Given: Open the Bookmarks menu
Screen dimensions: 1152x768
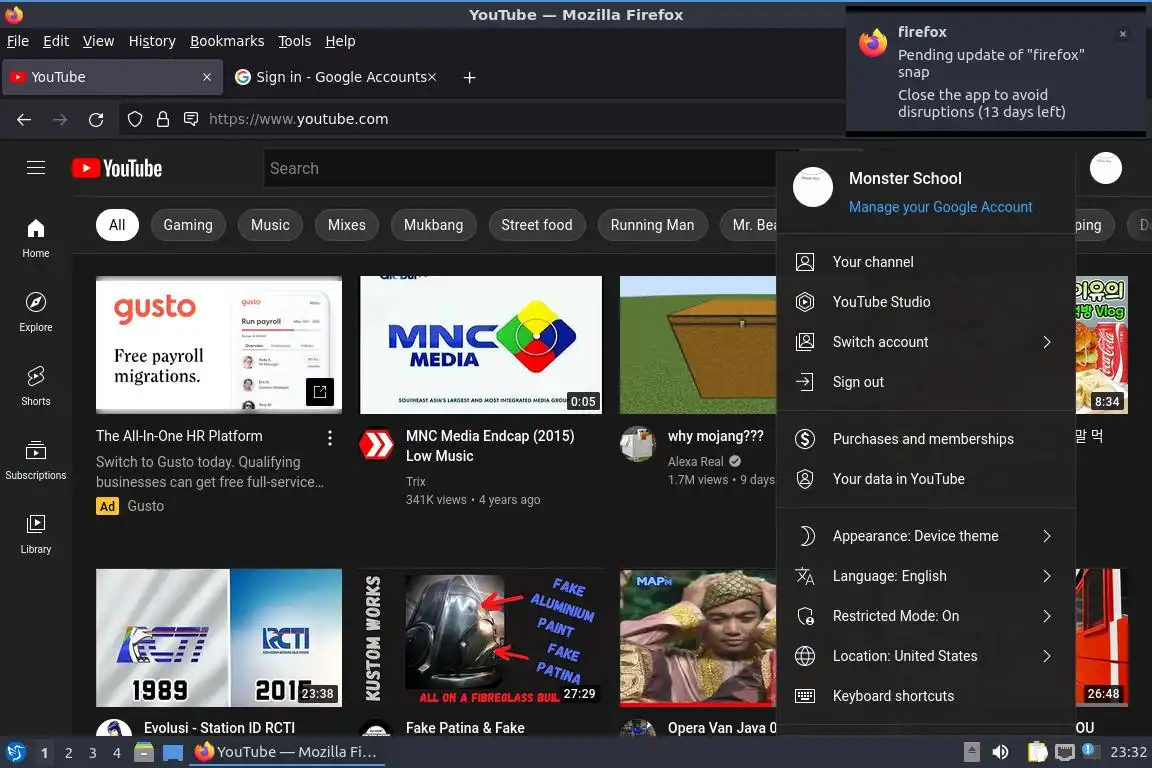Looking at the screenshot, I should (x=227, y=41).
